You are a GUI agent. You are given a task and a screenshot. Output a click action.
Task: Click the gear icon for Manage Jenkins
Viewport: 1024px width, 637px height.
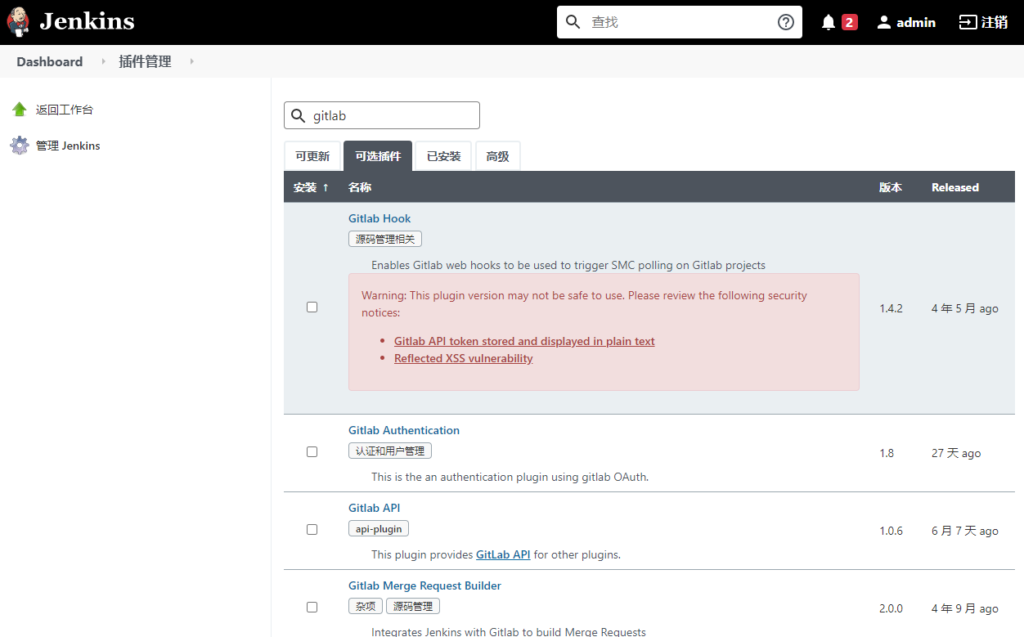tap(20, 145)
